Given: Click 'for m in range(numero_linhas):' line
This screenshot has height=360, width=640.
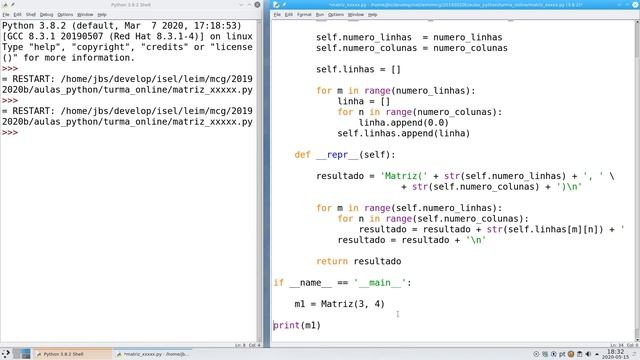Looking at the screenshot, I should pyautogui.click(x=396, y=91).
